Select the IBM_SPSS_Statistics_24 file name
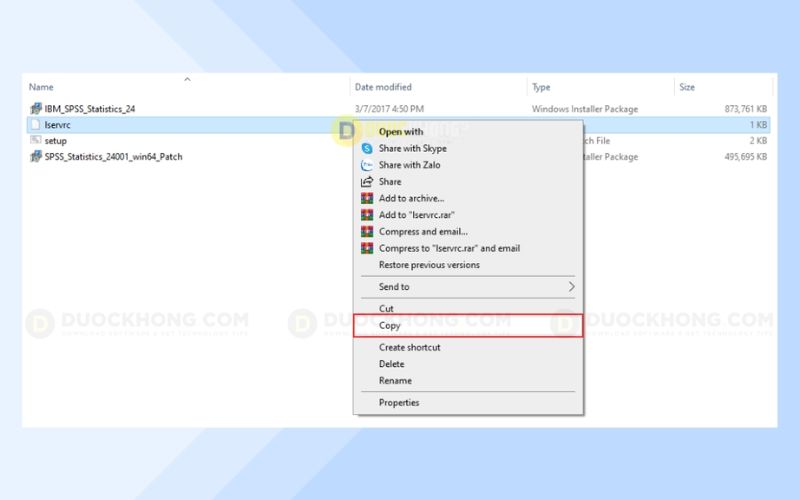 pyautogui.click(x=90, y=109)
